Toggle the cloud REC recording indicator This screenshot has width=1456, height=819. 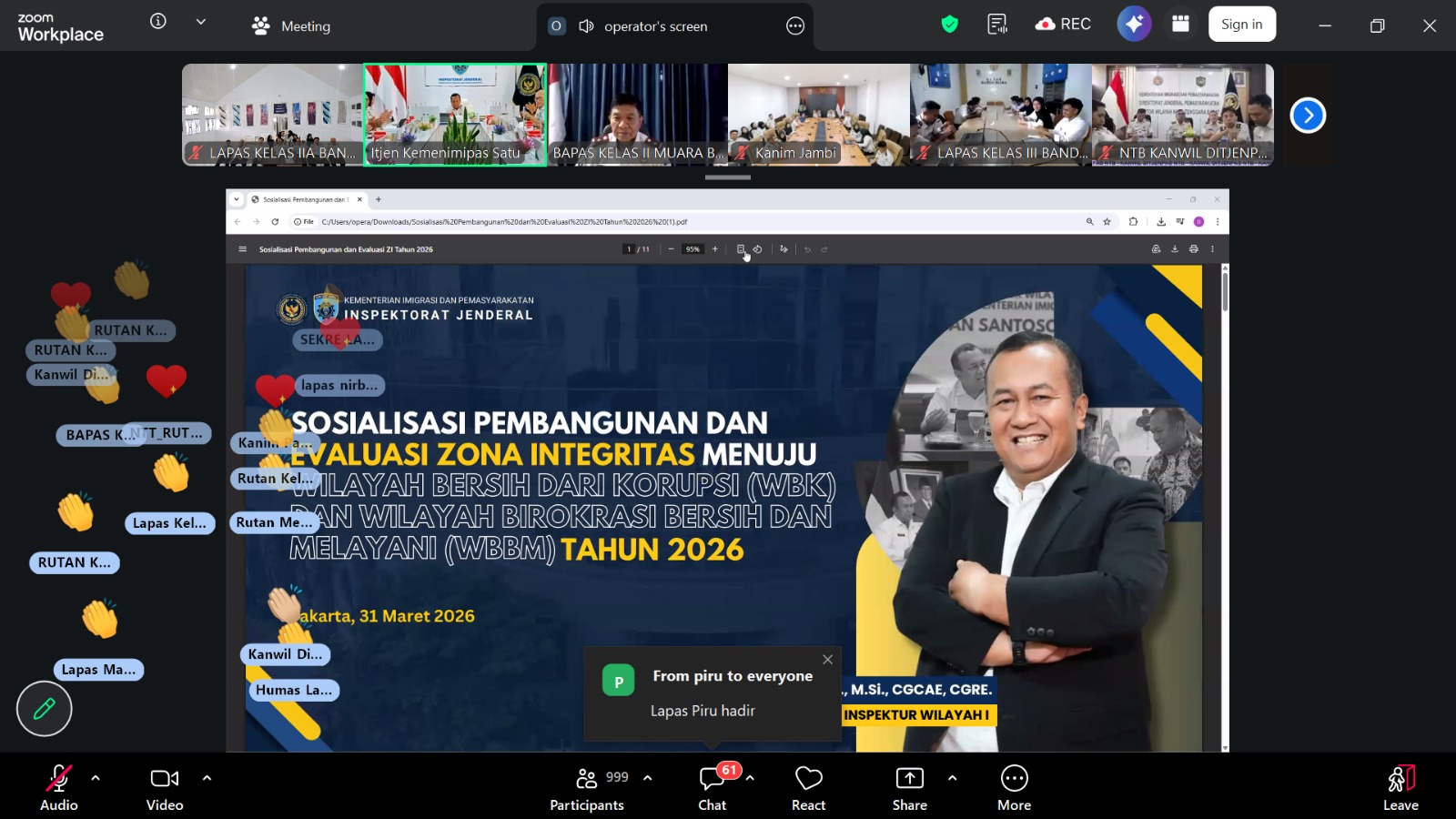[x=1063, y=25]
